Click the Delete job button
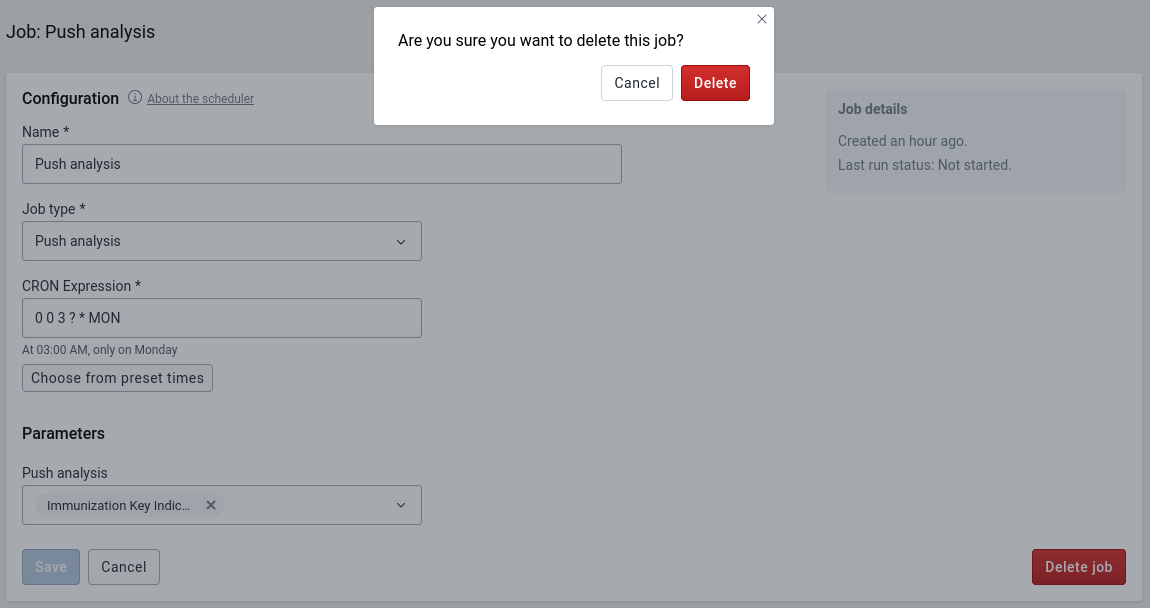The height and width of the screenshot is (608, 1150). point(1079,567)
